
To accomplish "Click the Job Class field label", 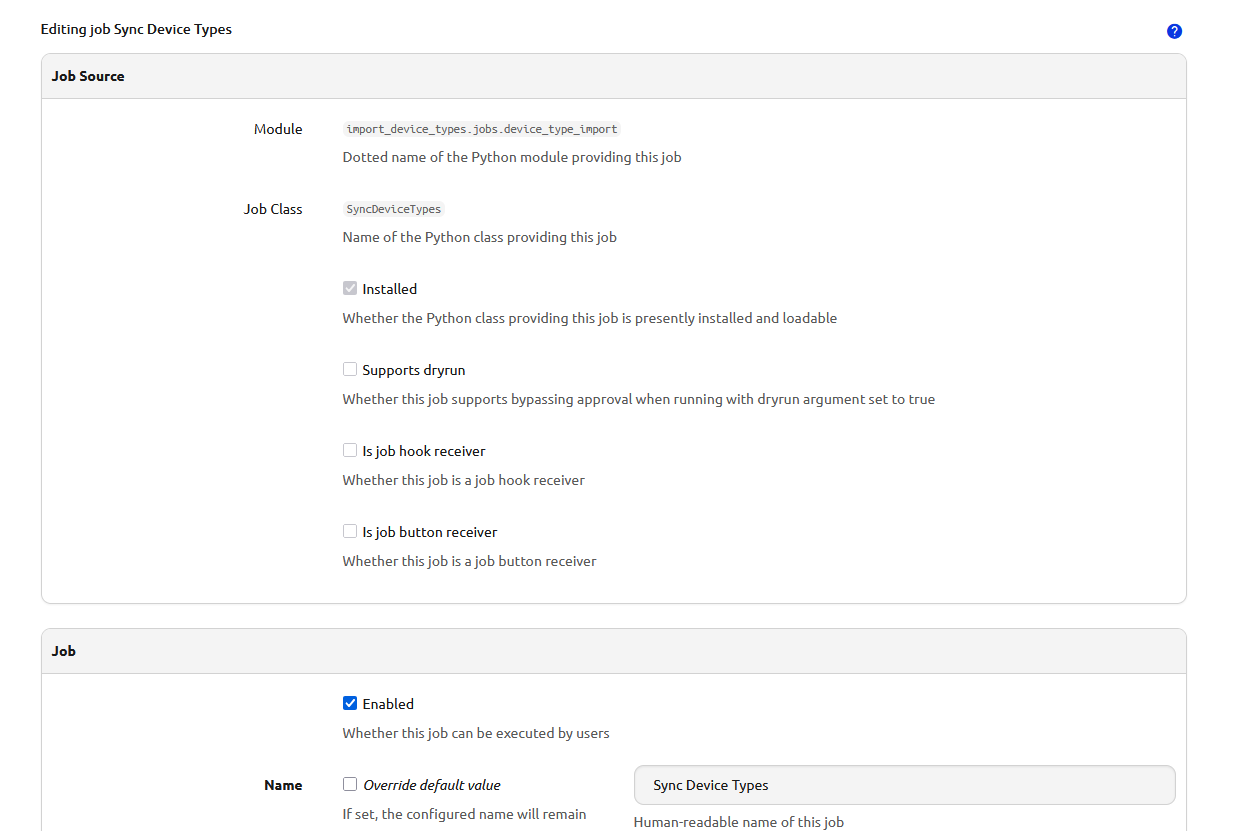I will point(273,209).
